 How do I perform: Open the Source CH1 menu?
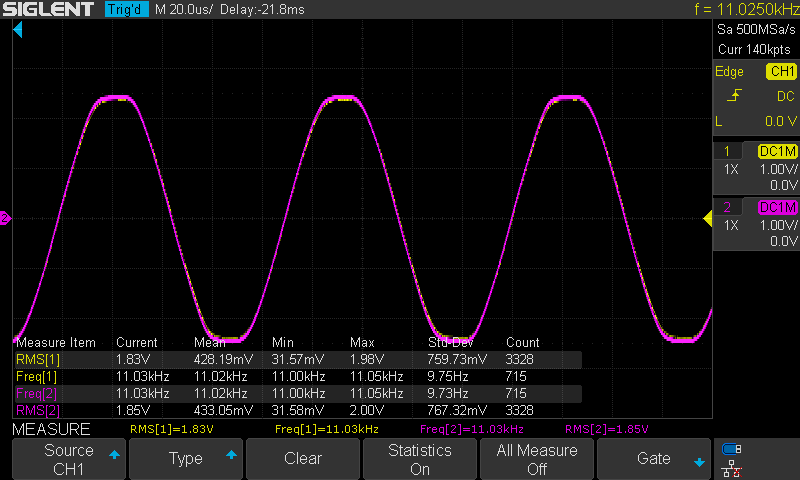pos(68,459)
